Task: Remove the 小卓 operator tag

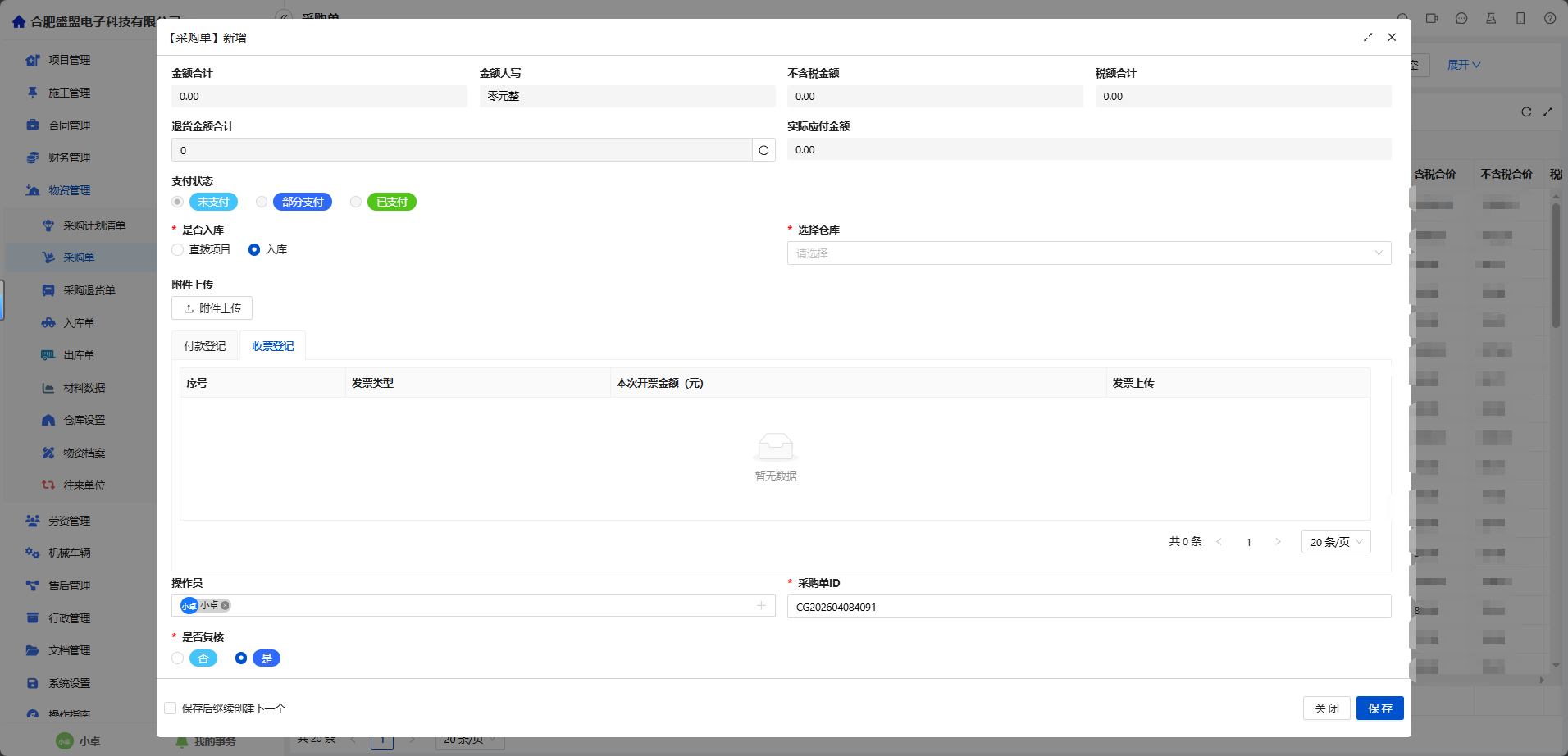Action: 226,606
